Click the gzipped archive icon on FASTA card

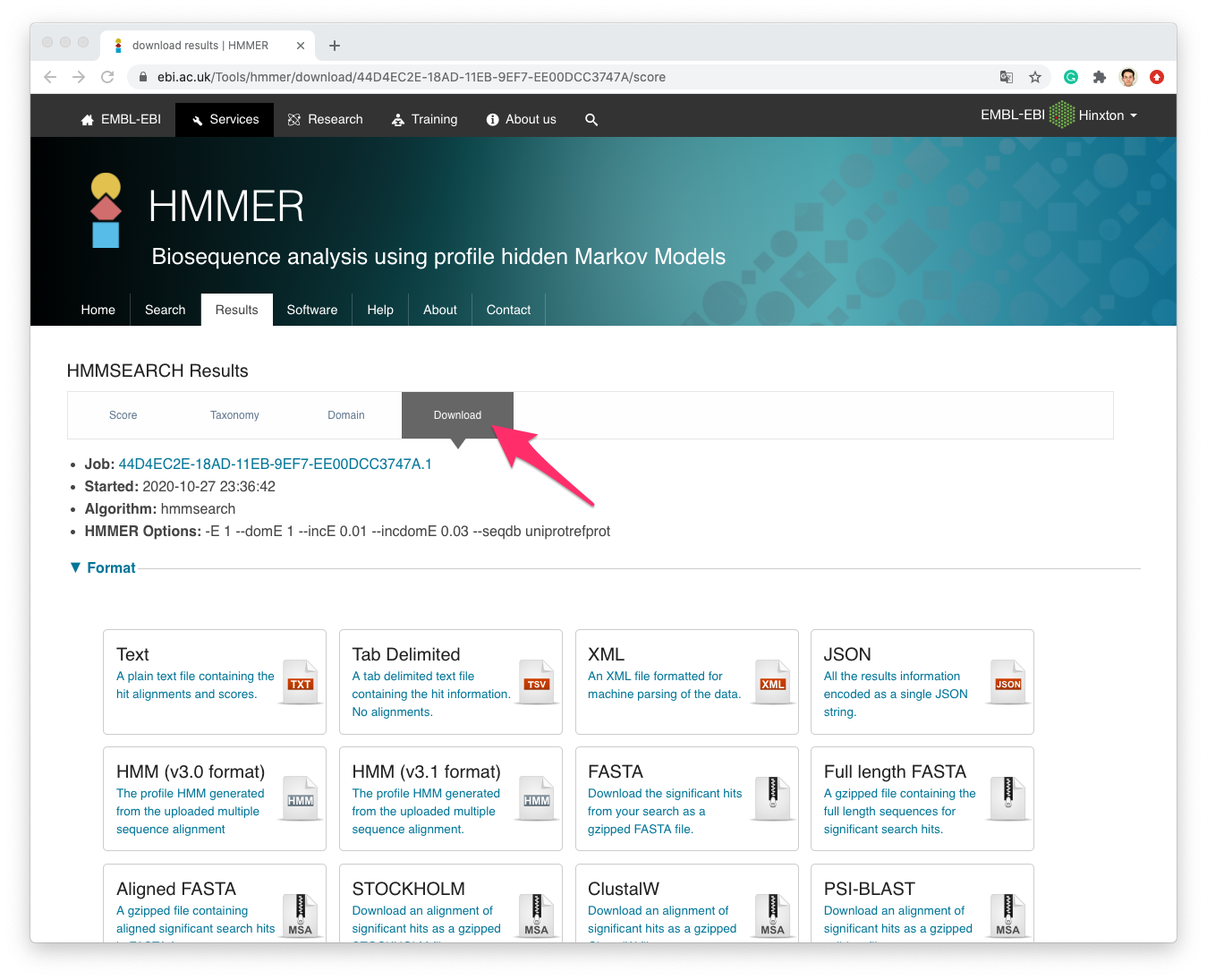tap(772, 798)
